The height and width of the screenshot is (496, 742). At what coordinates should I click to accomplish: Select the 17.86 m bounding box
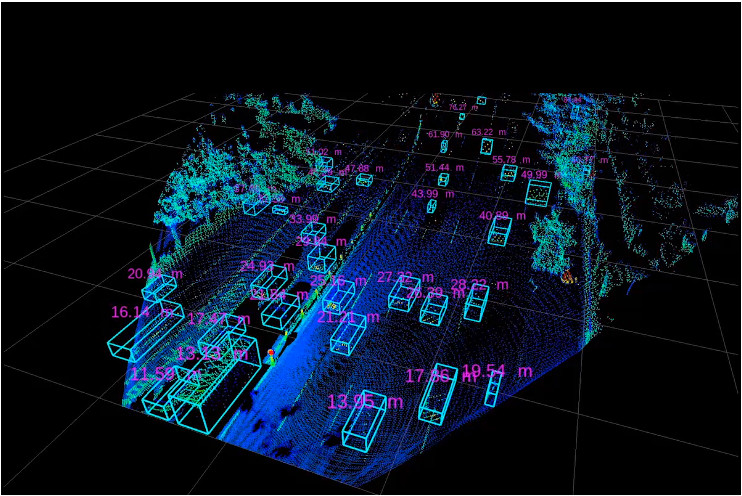pyautogui.click(x=438, y=395)
